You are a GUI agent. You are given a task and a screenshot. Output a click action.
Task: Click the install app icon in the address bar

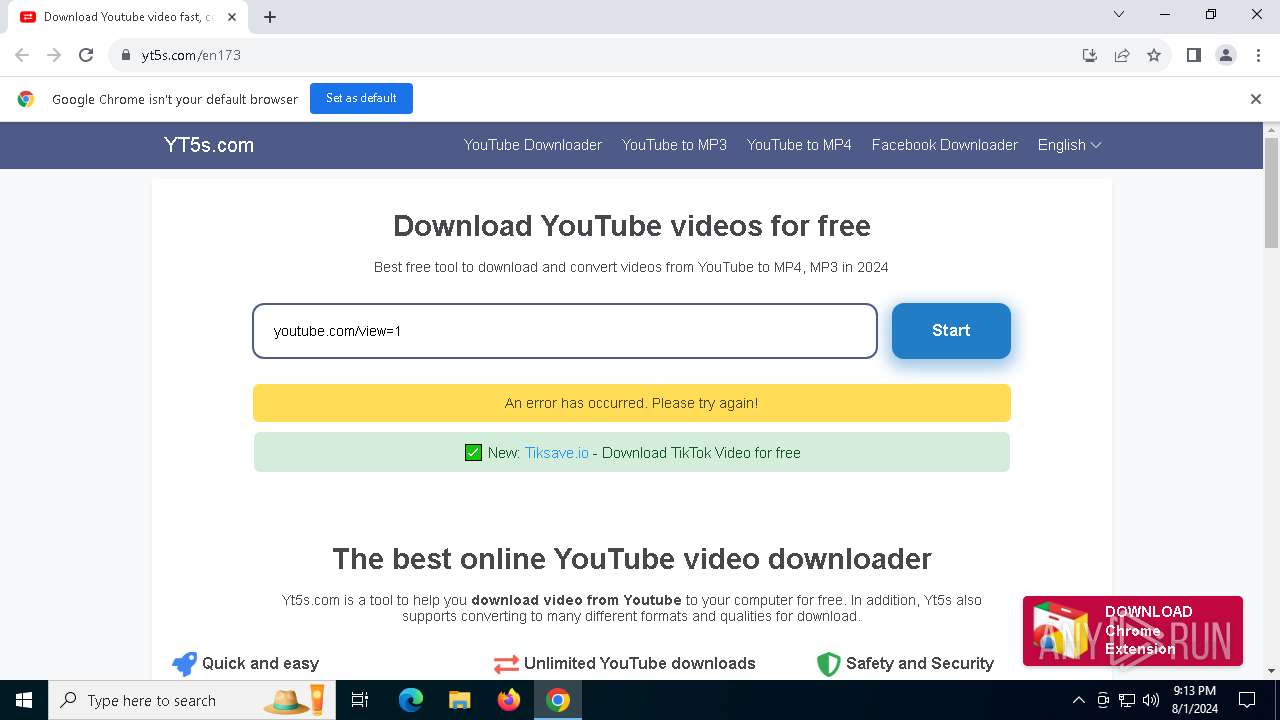[x=1090, y=55]
